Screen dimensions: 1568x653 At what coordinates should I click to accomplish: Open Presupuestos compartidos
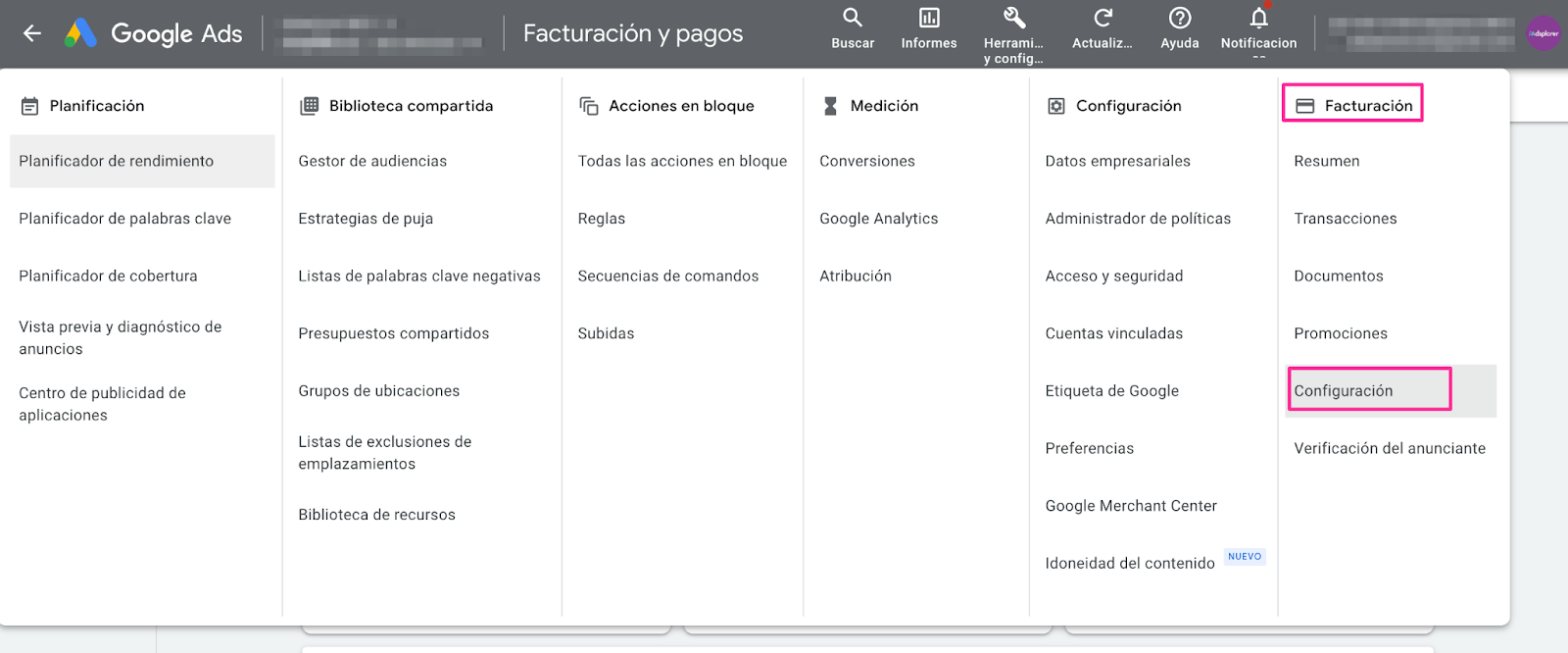[394, 333]
